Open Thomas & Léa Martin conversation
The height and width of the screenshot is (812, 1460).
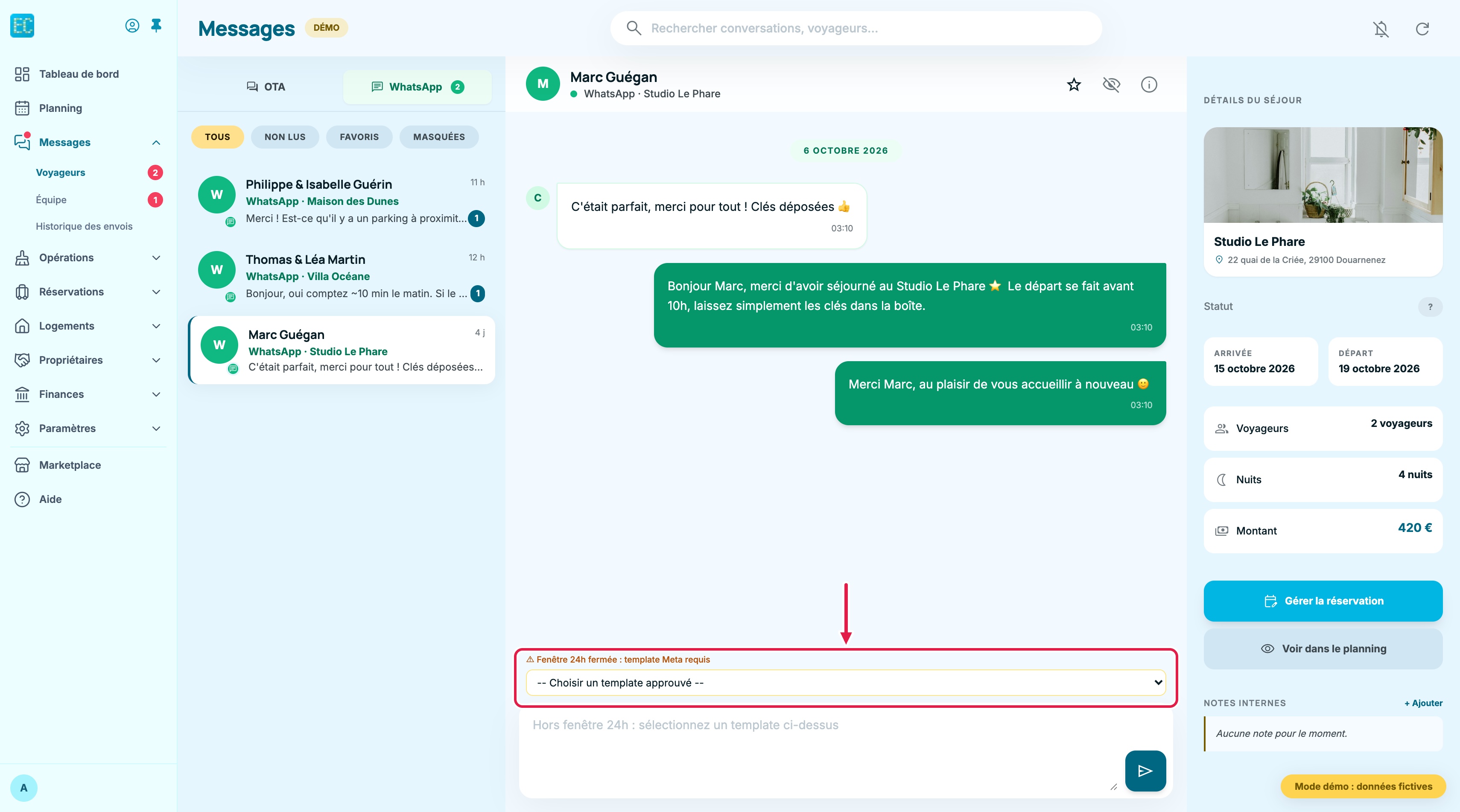click(341, 276)
